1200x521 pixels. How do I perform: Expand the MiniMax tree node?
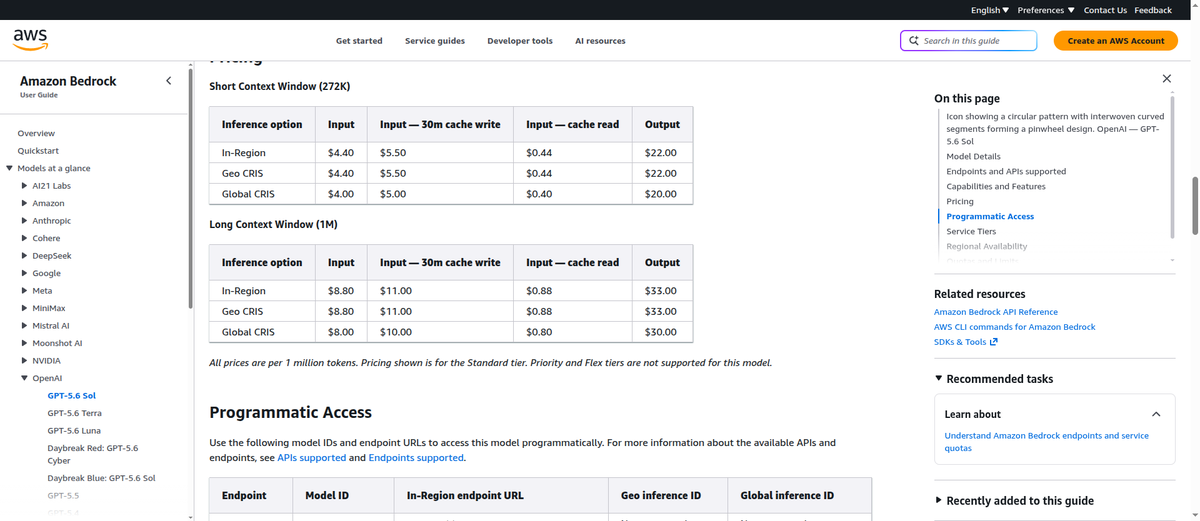tap(25, 308)
